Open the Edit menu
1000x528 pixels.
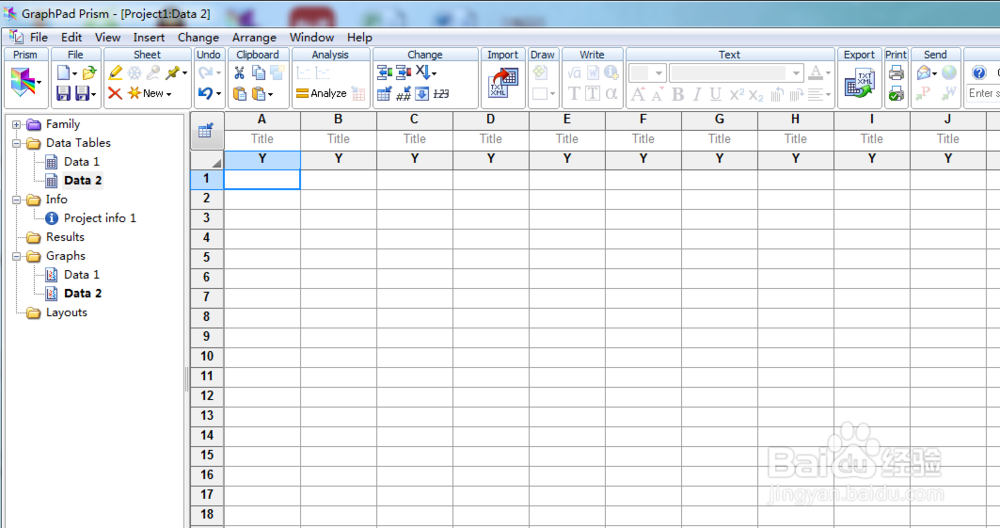point(71,38)
